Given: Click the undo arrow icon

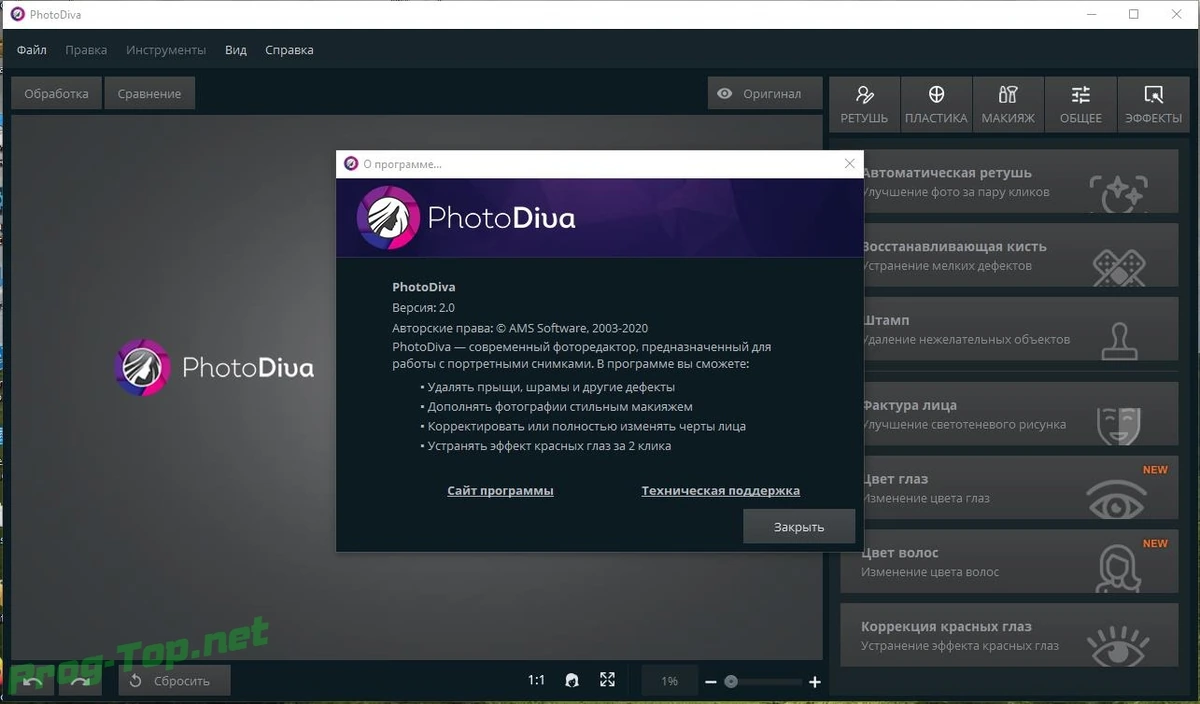Looking at the screenshot, I should [33, 681].
